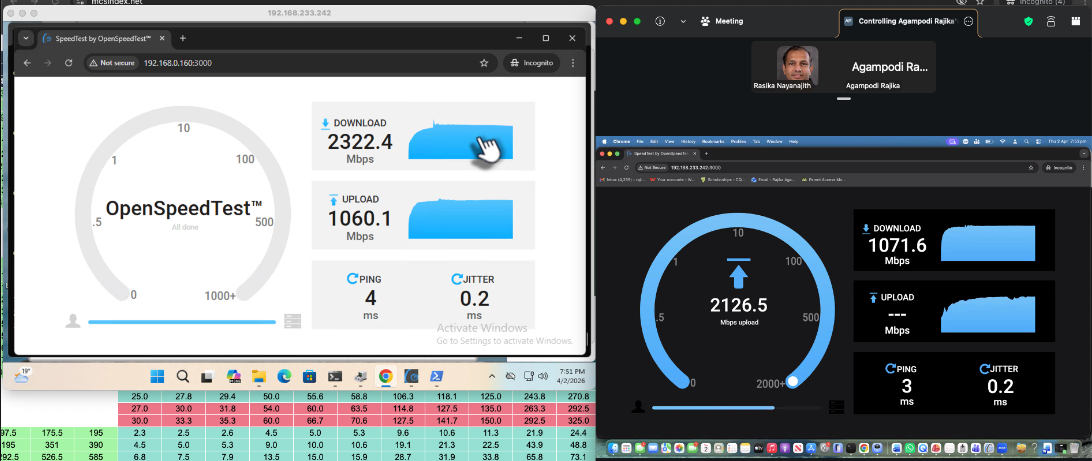Click the server icon beside progress bar
This screenshot has height=461, width=1092.
(292, 321)
